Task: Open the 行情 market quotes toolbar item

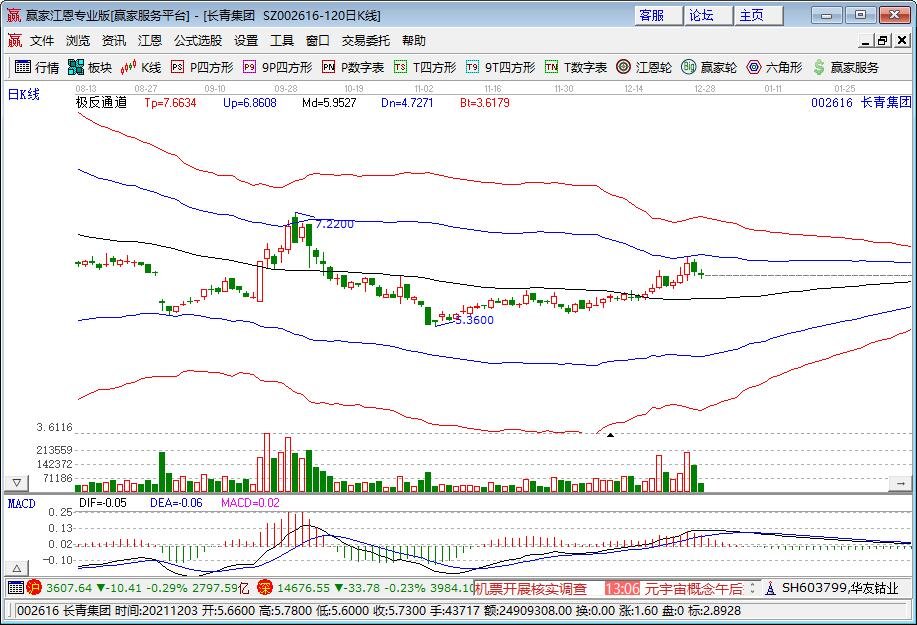Action: [x=37, y=67]
